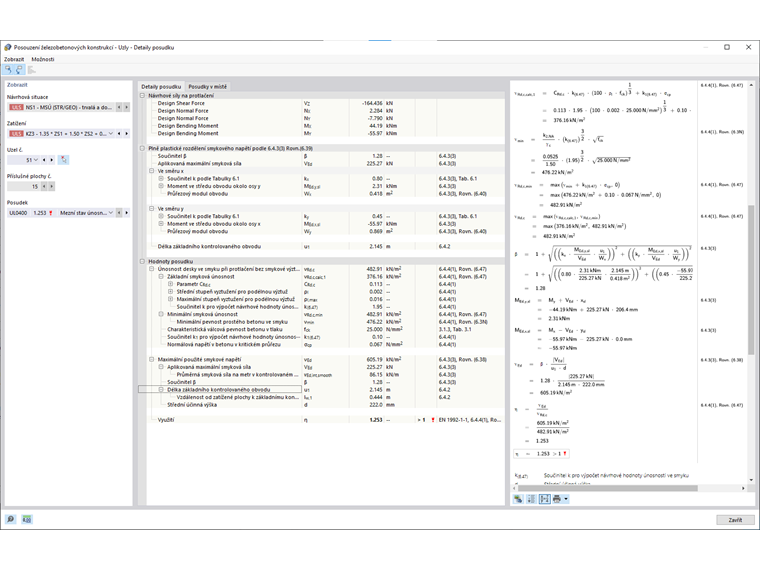Click the second blue-highlighted view toolbar icon

[19, 70]
